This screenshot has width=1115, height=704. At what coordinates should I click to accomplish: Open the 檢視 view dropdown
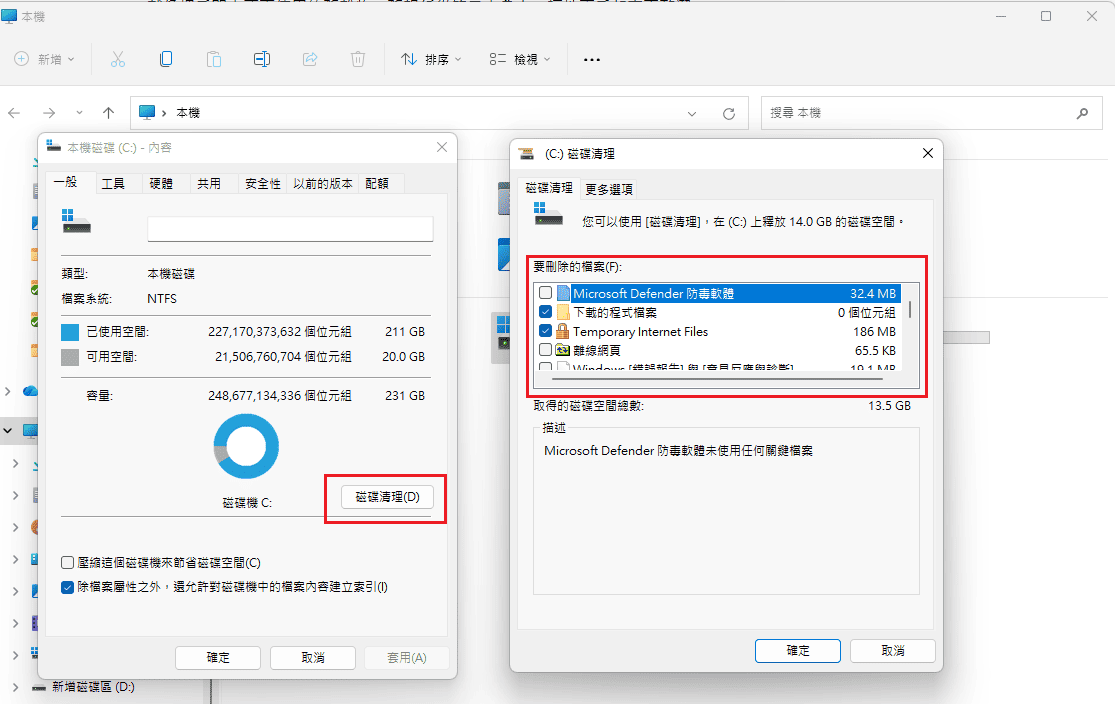[521, 59]
